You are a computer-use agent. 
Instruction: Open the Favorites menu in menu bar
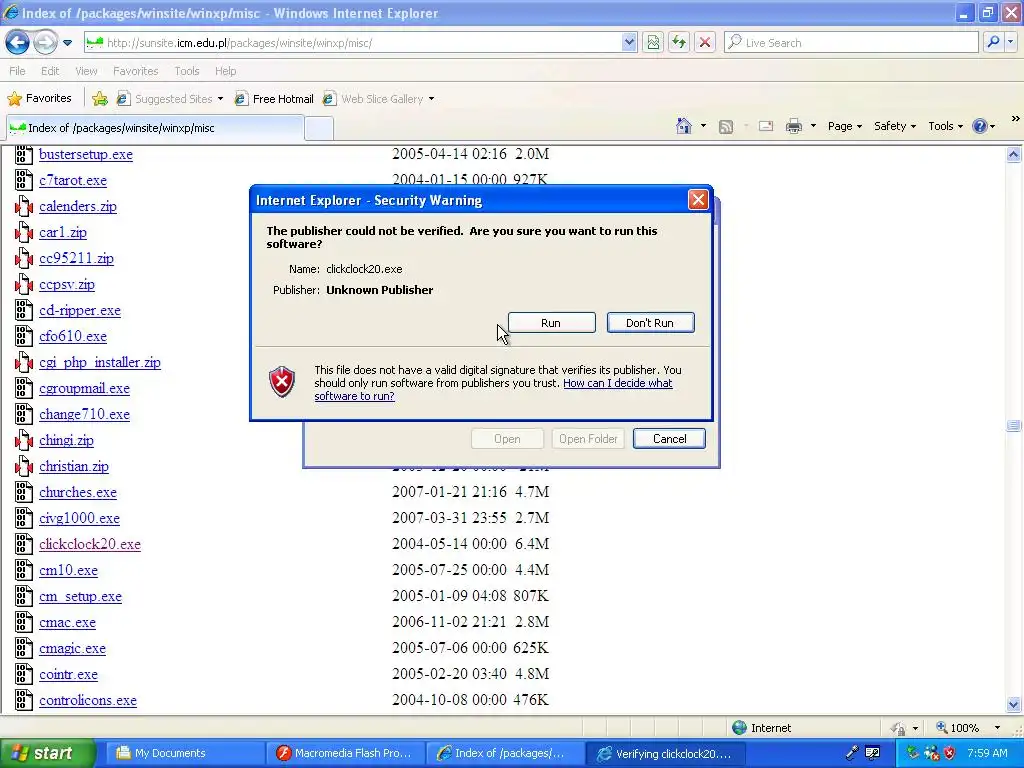pos(135,71)
